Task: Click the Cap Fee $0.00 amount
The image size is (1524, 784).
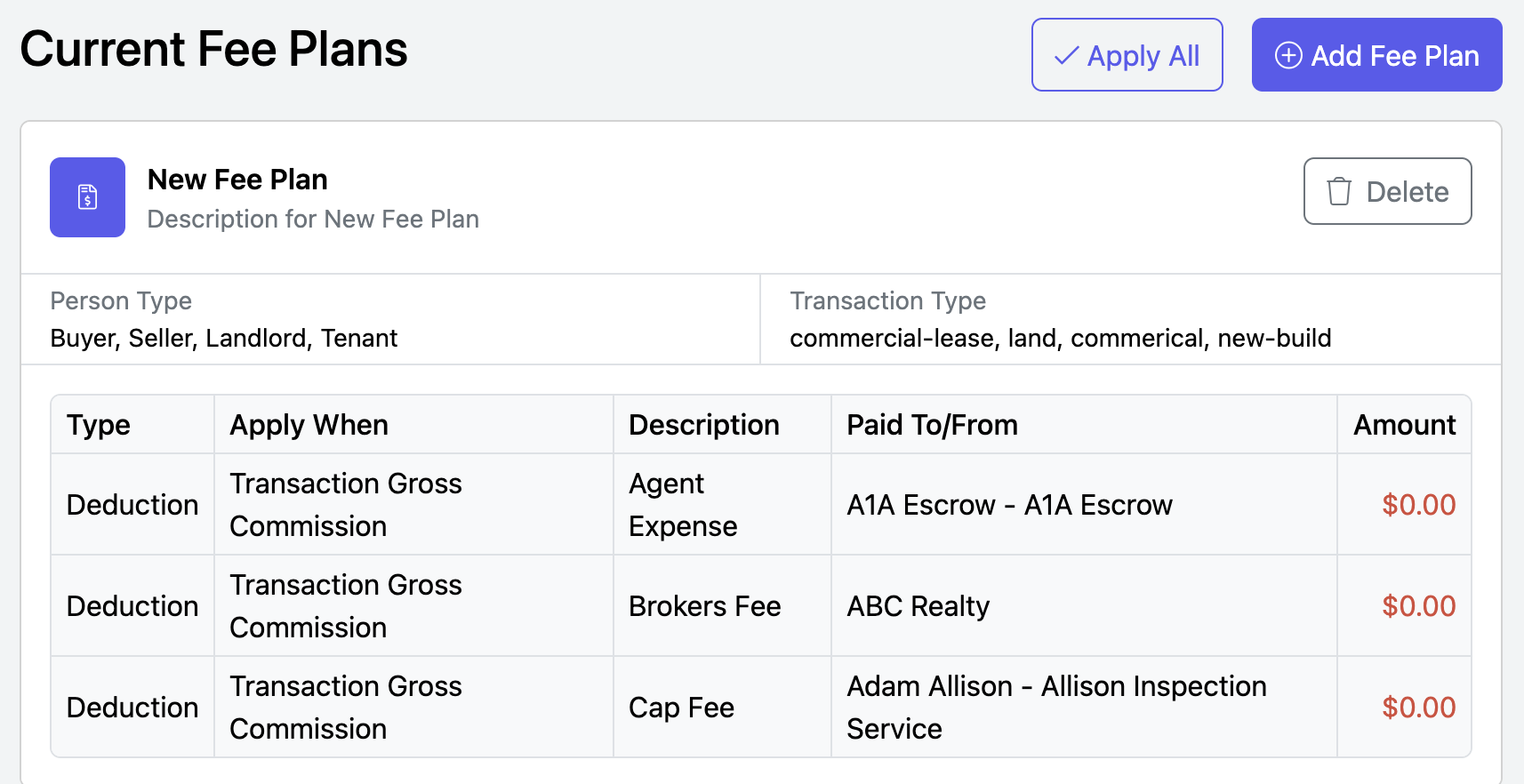Action: pos(1418,708)
